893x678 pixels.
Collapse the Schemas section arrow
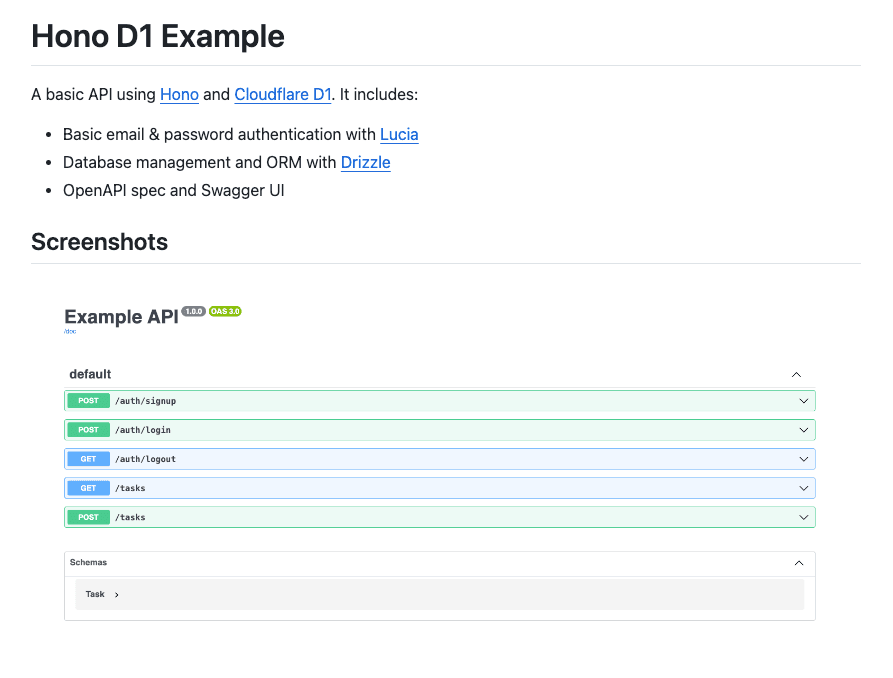pos(798,563)
